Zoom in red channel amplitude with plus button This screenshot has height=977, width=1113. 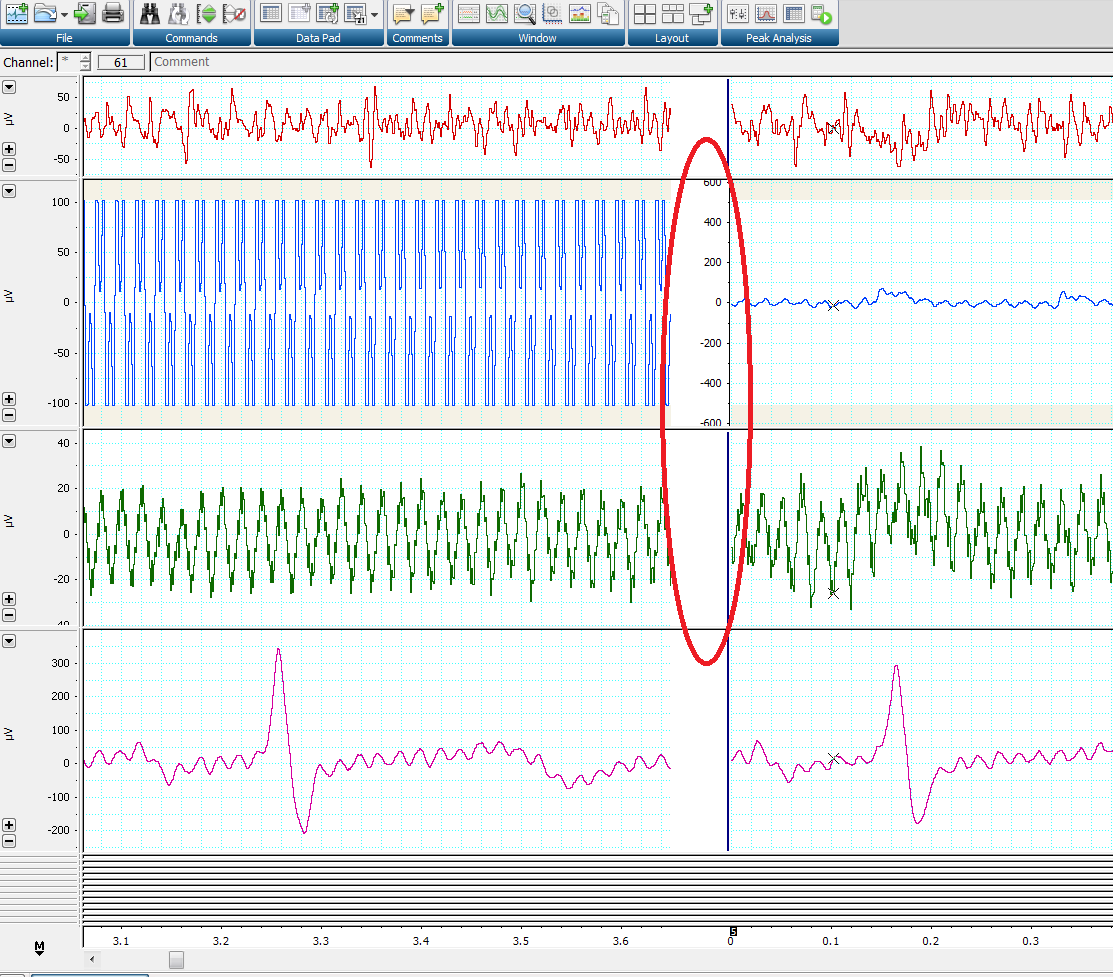tap(9, 149)
